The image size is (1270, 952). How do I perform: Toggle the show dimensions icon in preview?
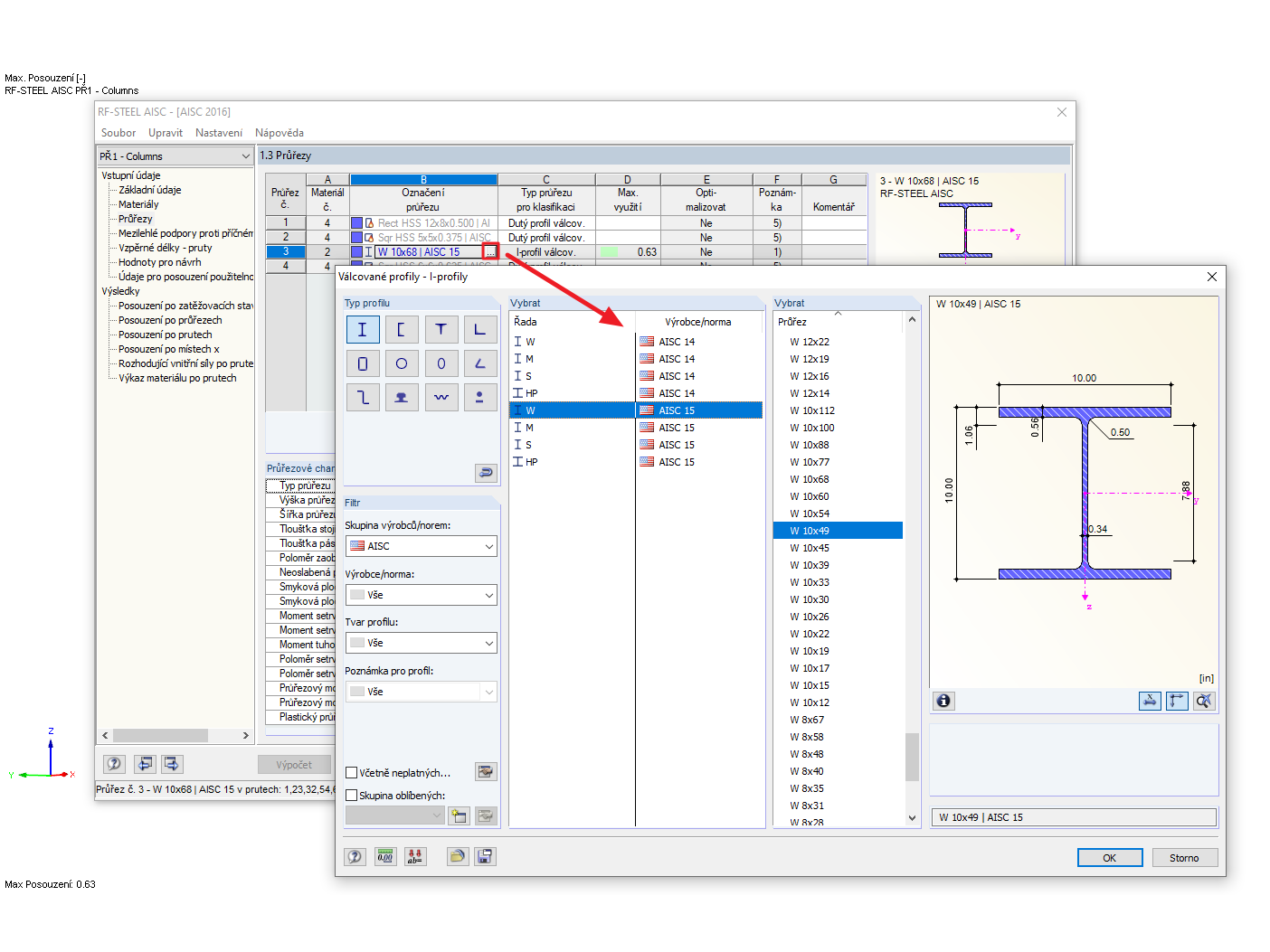(1150, 701)
